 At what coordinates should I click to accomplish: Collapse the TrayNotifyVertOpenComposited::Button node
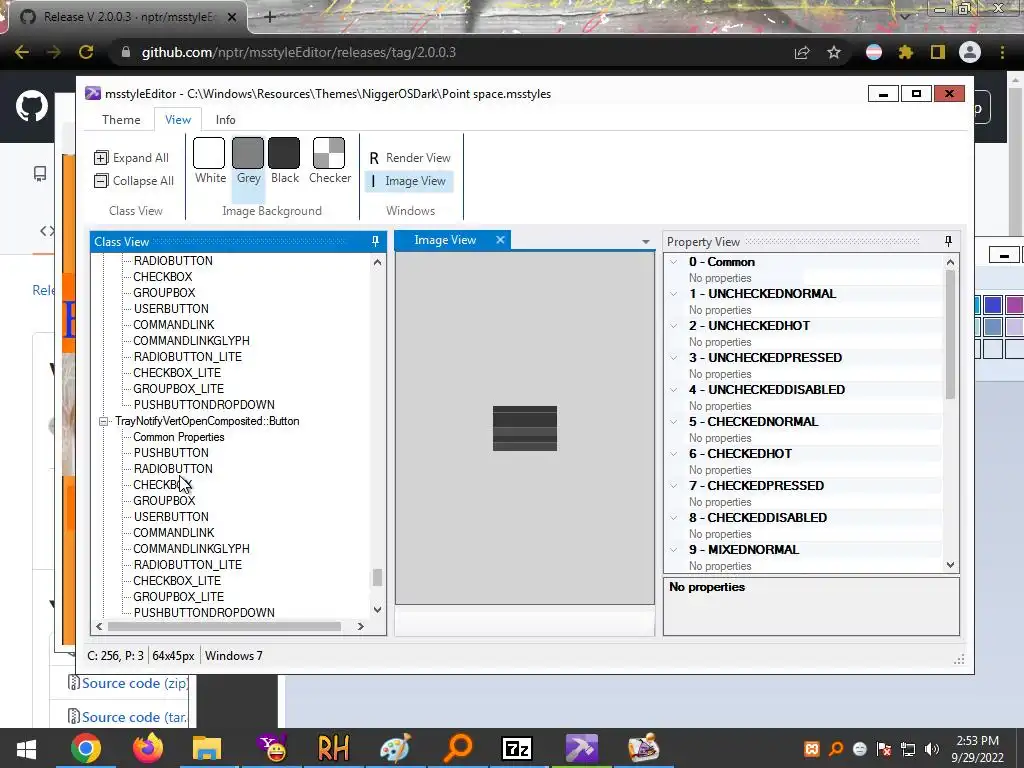pos(103,421)
